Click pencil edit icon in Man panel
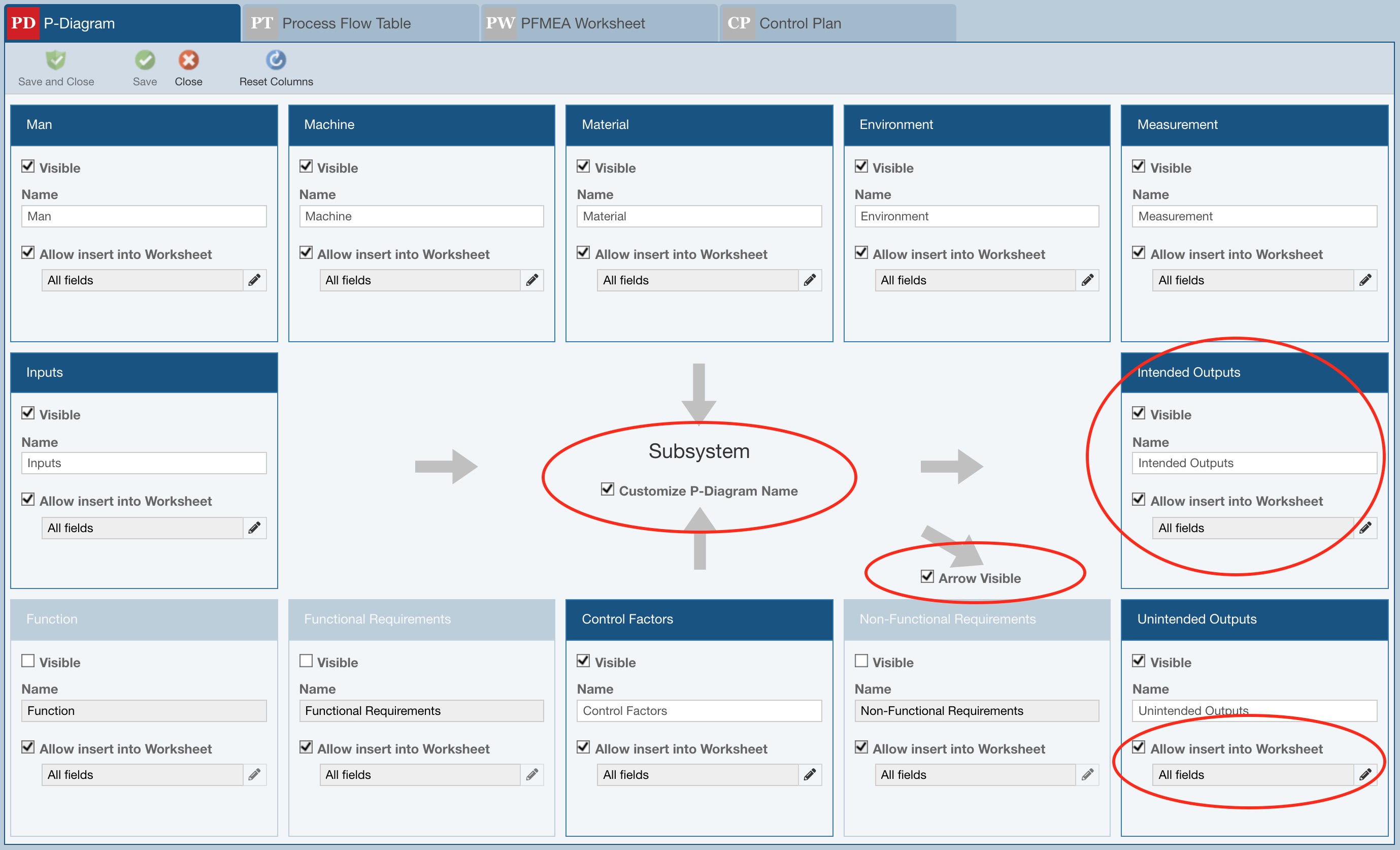The width and height of the screenshot is (1400, 850). click(254, 280)
